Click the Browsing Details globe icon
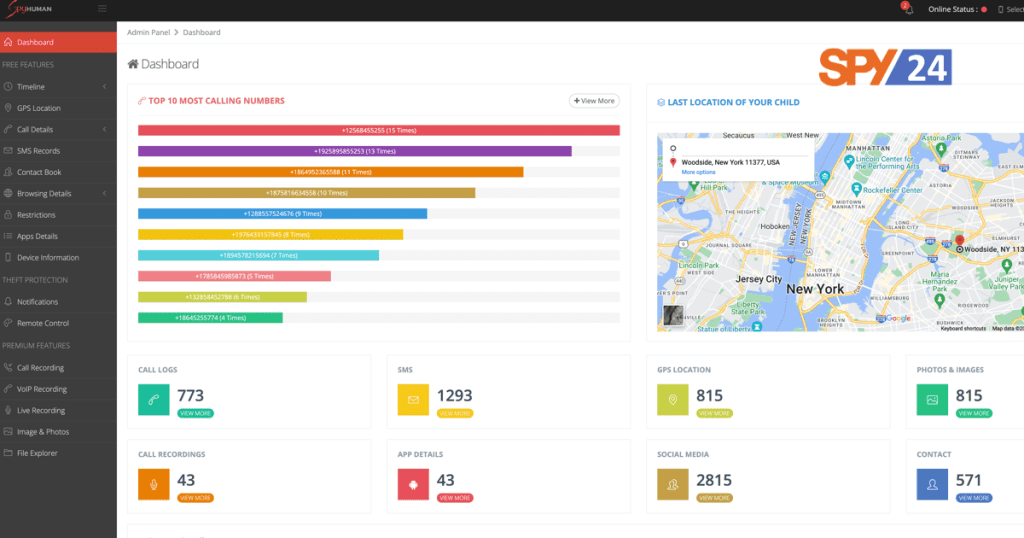1024x538 pixels. (x=8, y=193)
